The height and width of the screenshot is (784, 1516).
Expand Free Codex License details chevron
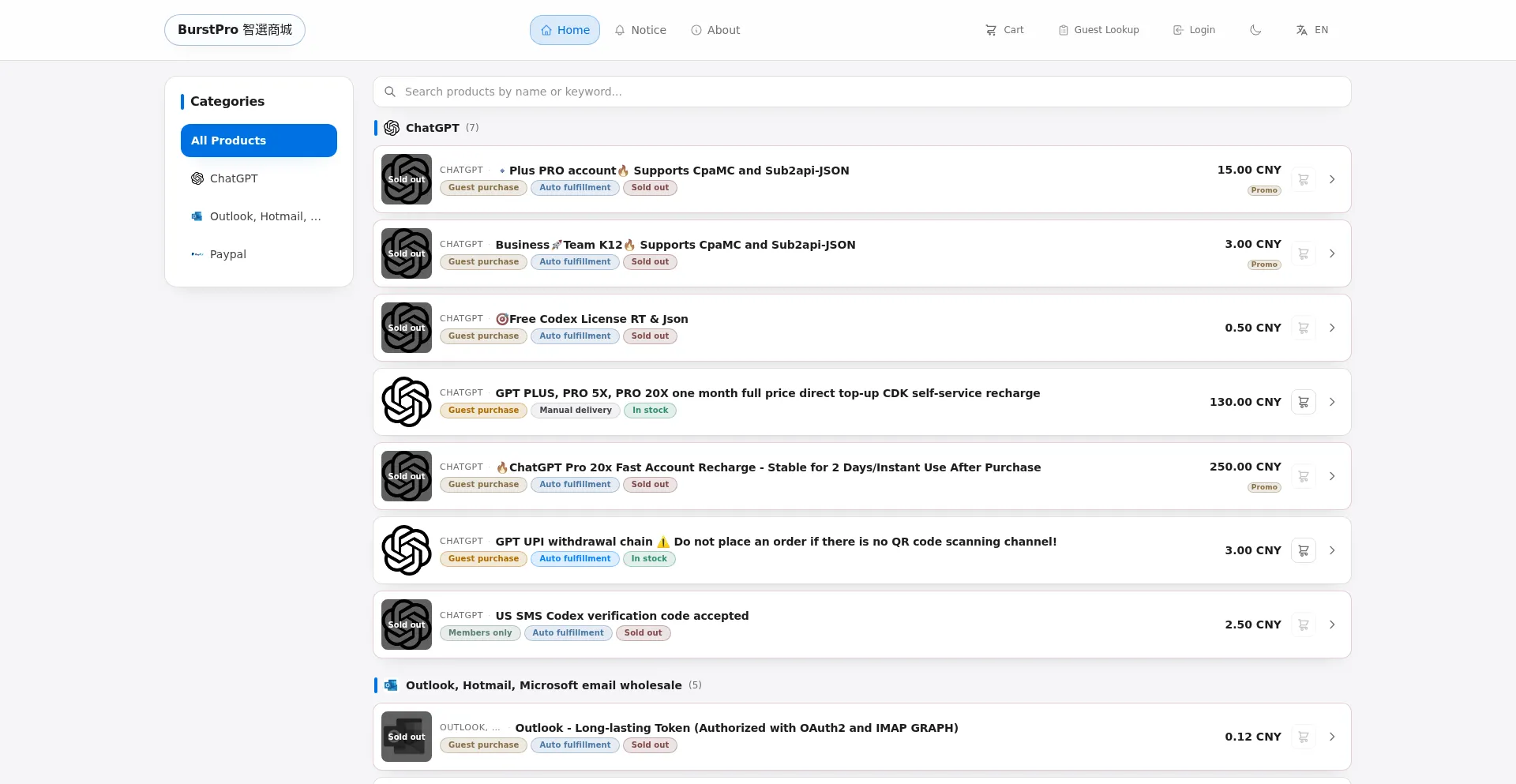pos(1332,328)
